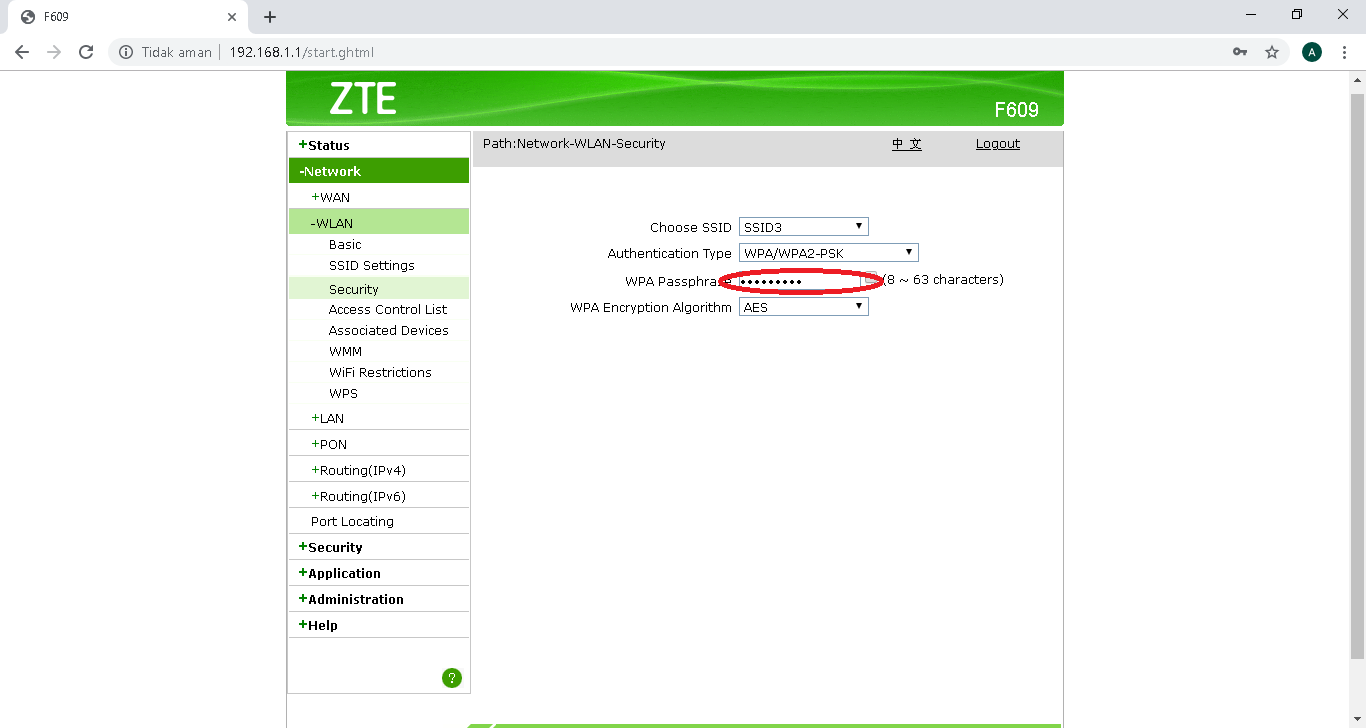Click the green help question mark icon
Viewport: 1366px width, 728px height.
[x=452, y=678]
